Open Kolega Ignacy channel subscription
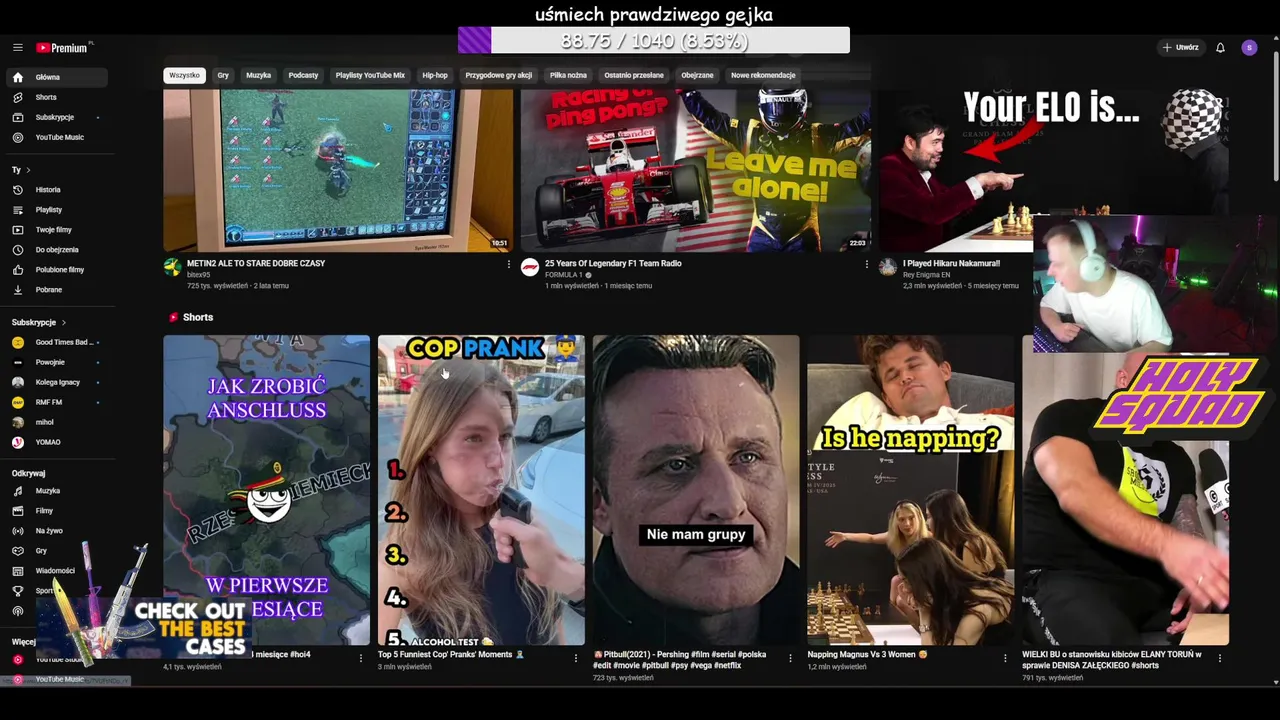This screenshot has height=720, width=1280. [x=56, y=382]
